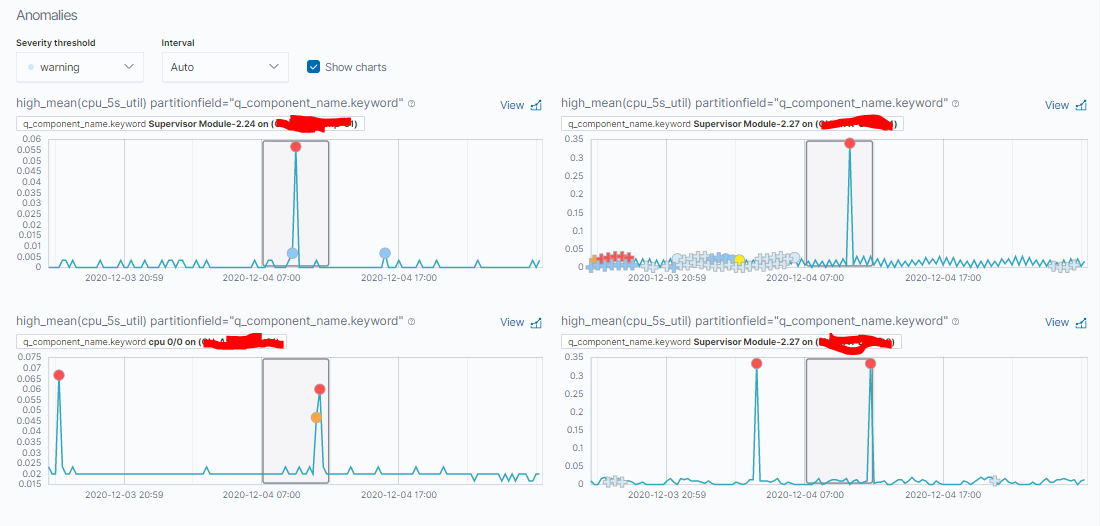
Task: Select red anomaly marker at peak of Supervisor Module-2.24 chart
Action: coord(295,147)
